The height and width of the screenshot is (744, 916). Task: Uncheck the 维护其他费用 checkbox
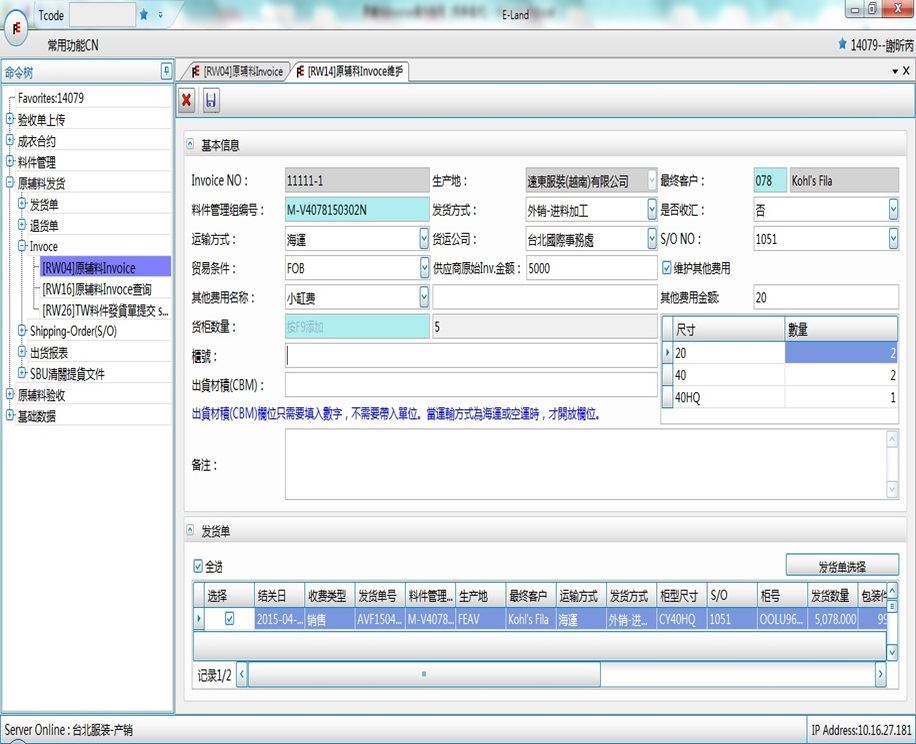(667, 268)
